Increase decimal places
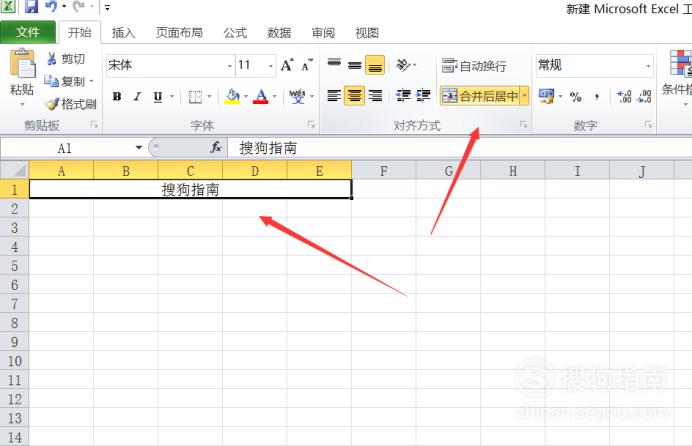 pos(624,96)
